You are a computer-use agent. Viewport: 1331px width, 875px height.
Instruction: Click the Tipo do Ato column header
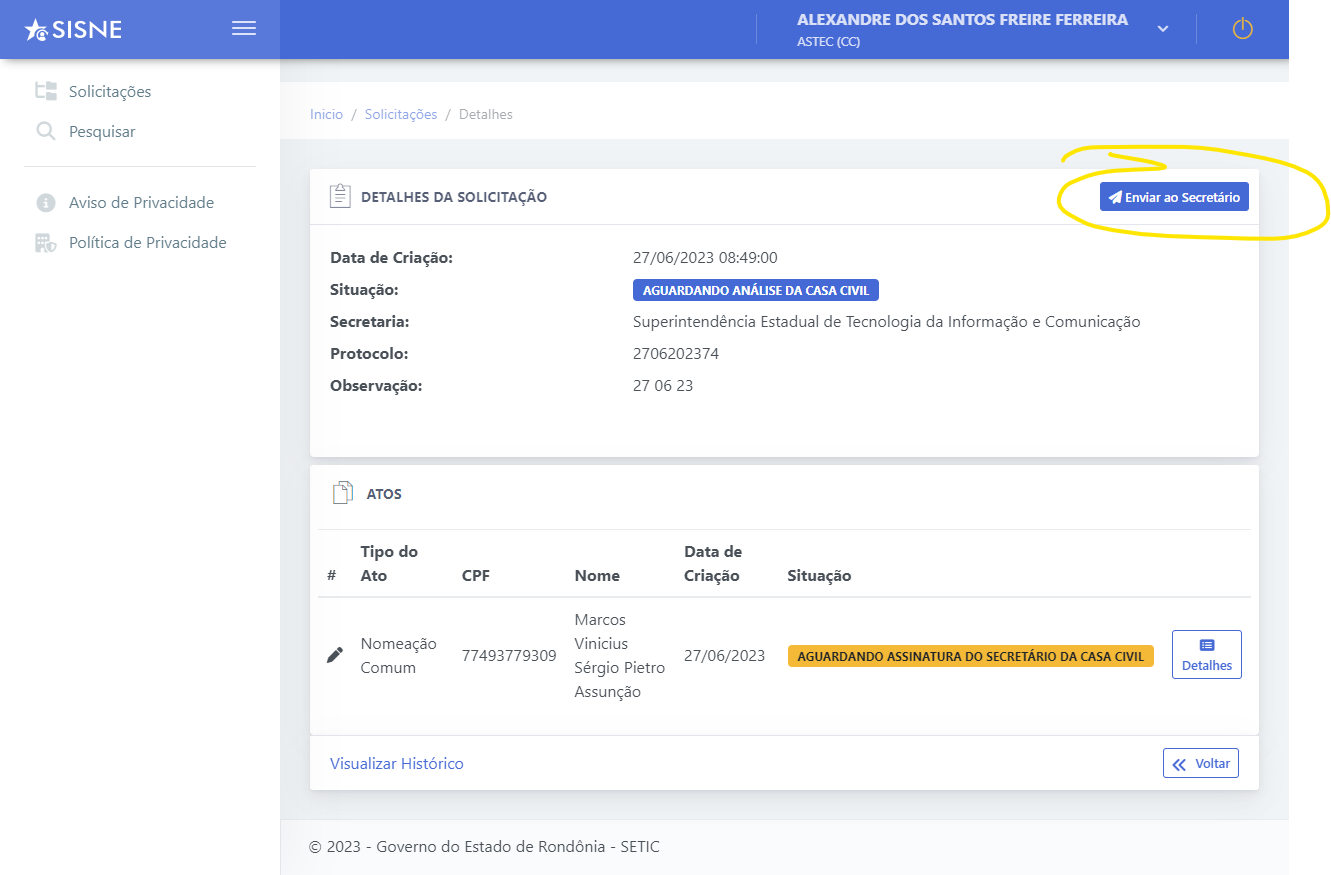[x=389, y=563]
